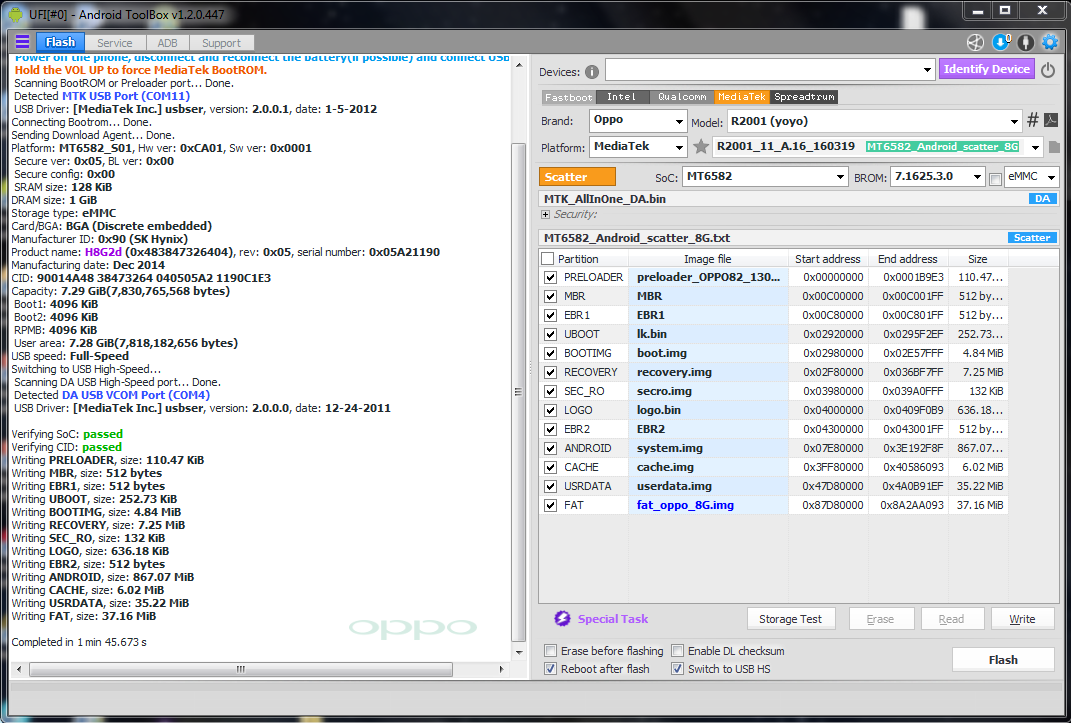Click the Erase button
The width and height of the screenshot is (1071, 723).
pos(880,619)
